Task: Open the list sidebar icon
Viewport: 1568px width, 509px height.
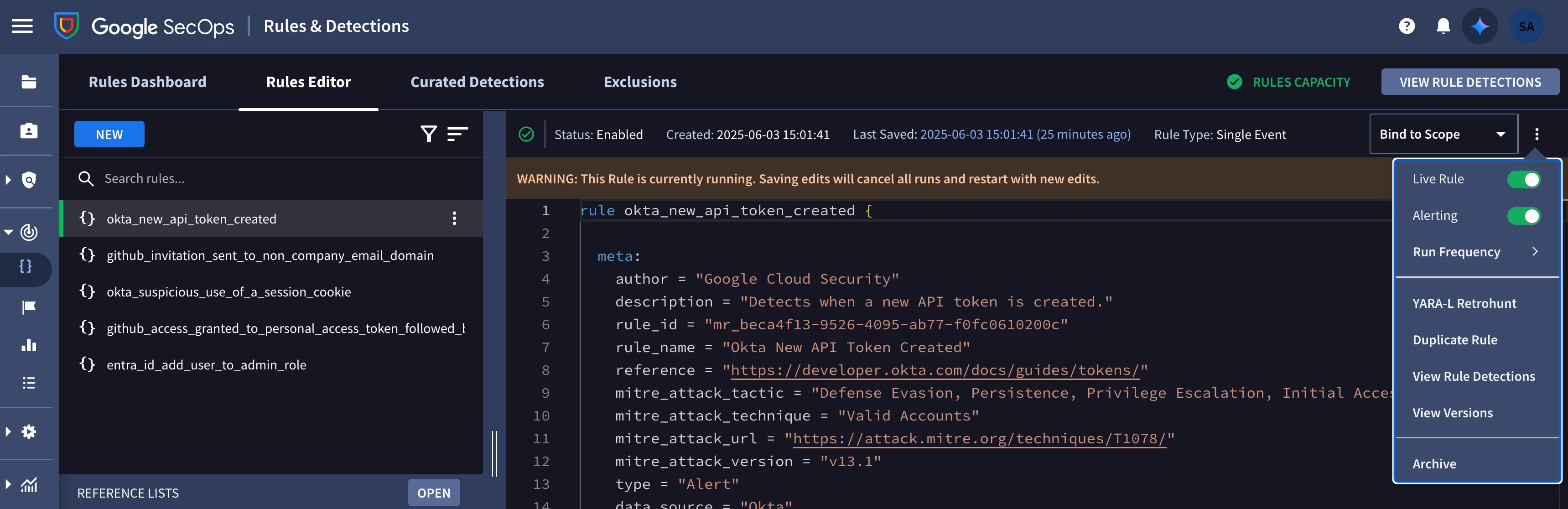Action: [29, 383]
